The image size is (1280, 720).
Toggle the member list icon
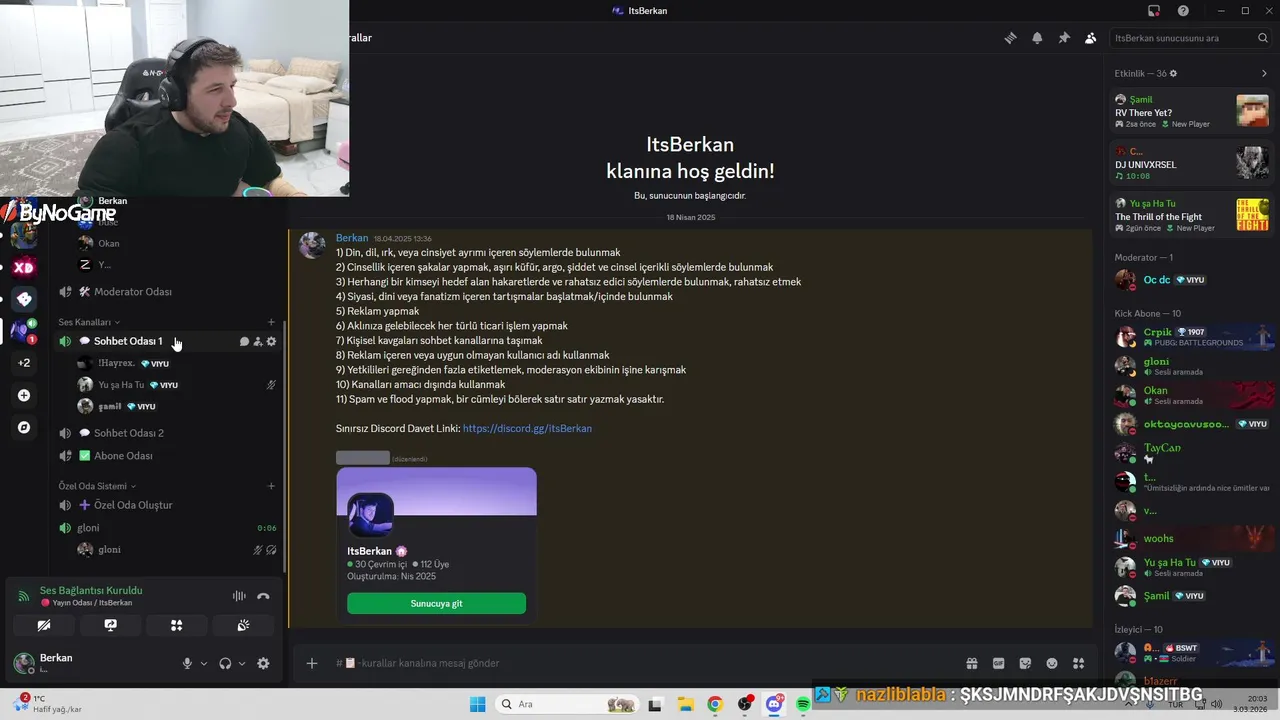click(x=1090, y=38)
